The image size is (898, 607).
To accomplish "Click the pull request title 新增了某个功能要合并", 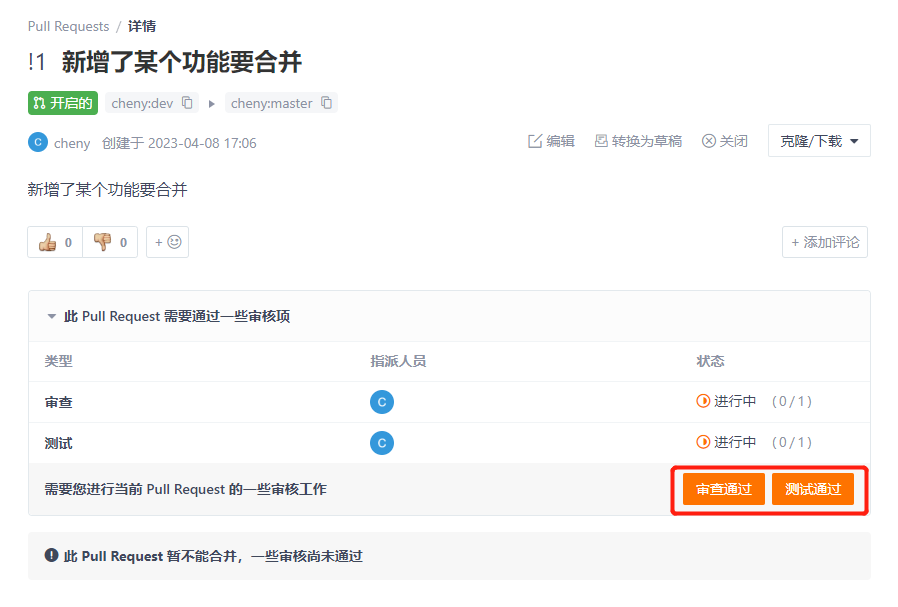I will click(x=182, y=62).
